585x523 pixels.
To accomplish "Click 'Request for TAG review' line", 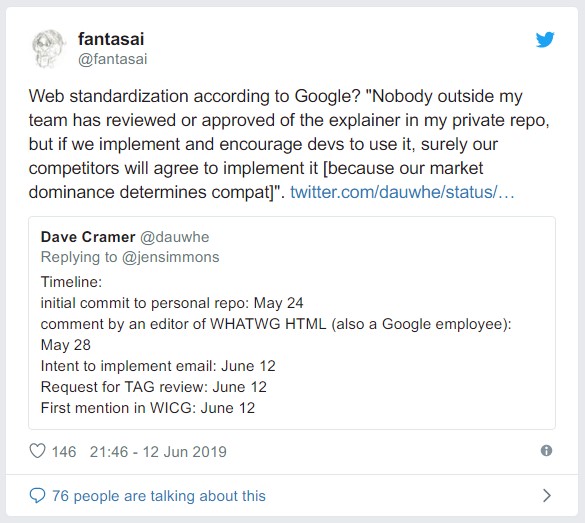I will pyautogui.click(x=154, y=387).
